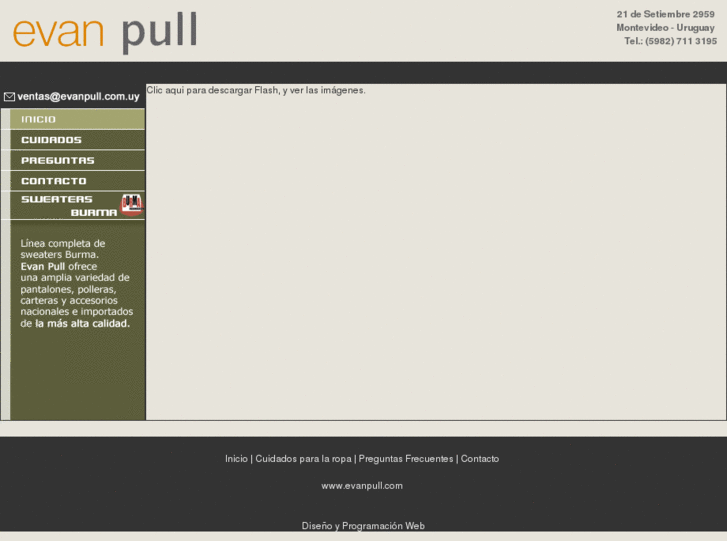Click the Burma logo badge in sidebar
This screenshot has height=545, width=727.
[x=132, y=205]
